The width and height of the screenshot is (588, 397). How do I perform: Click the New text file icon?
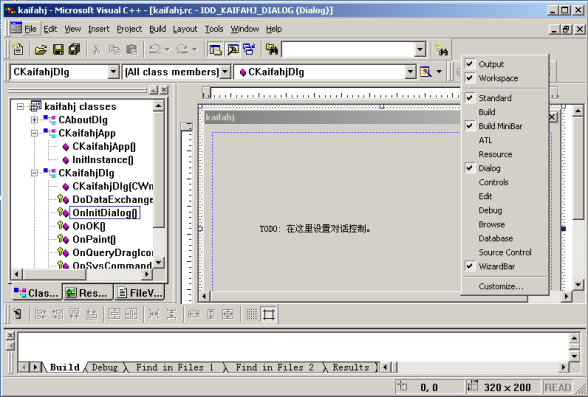[17, 49]
